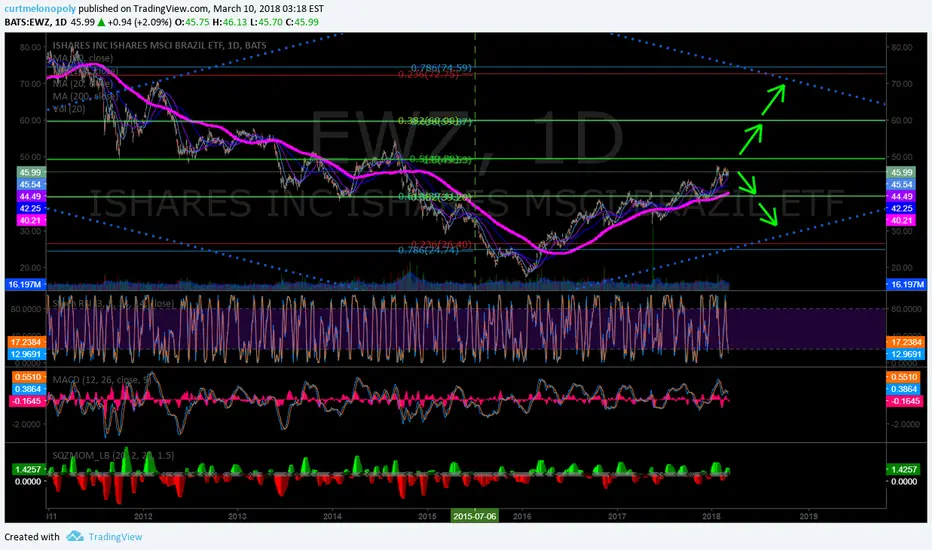Click the blue 0.3864 MACD tag on left
Viewport: 932px width, 550px height.
tap(28, 389)
